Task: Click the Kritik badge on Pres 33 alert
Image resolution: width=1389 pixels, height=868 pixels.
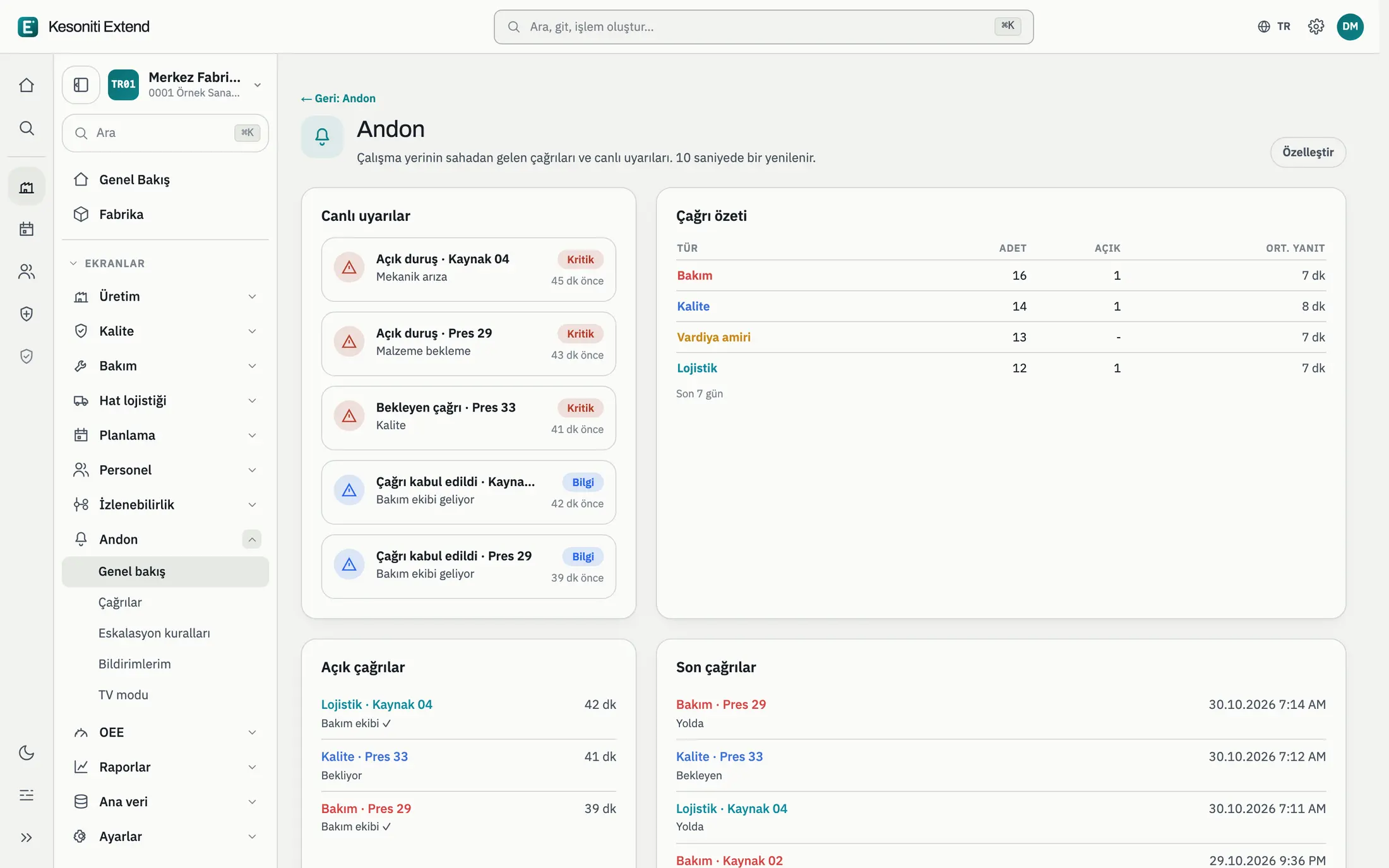Action: click(x=580, y=408)
